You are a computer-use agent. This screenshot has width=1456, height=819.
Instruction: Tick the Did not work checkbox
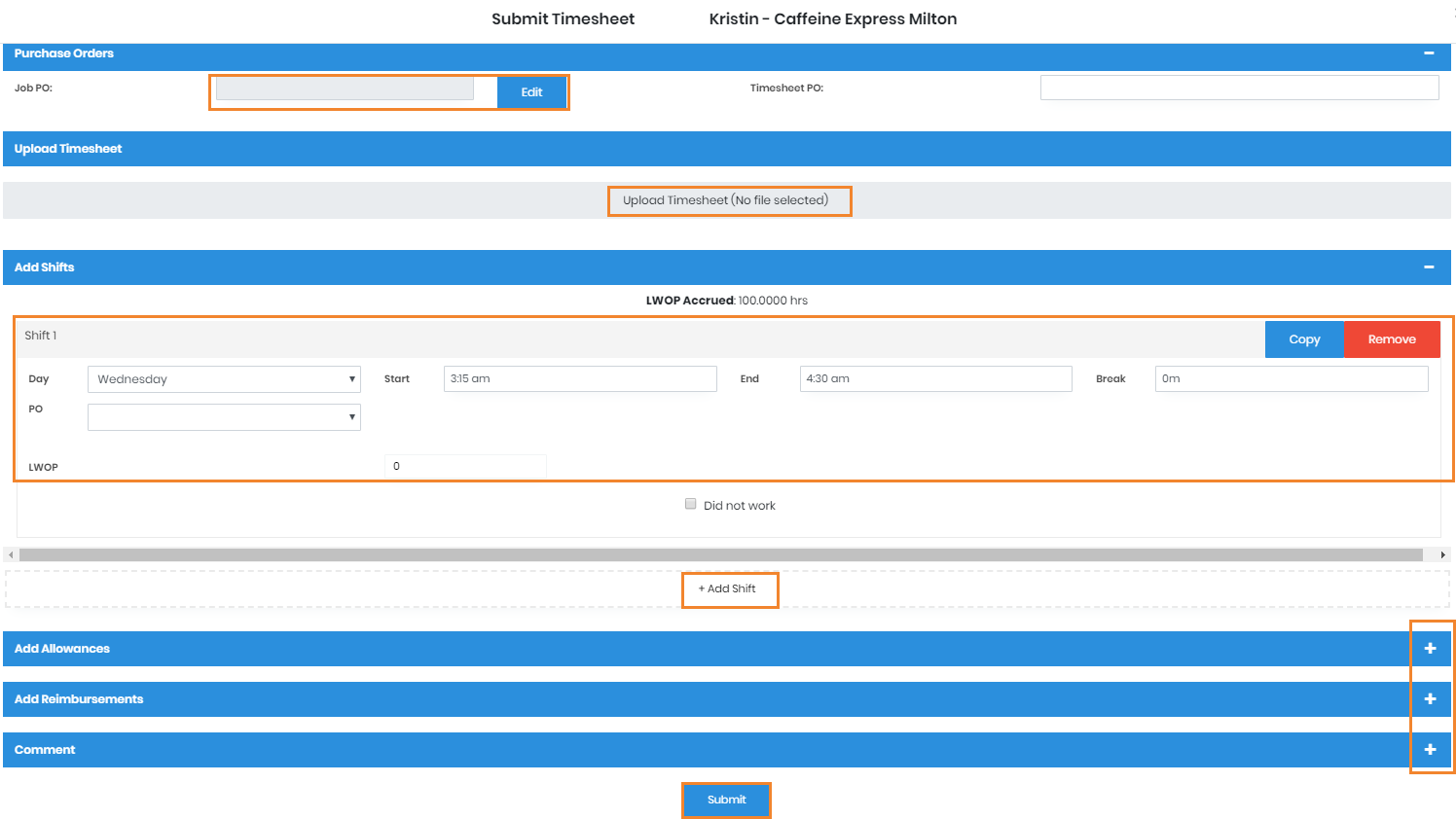coord(691,504)
